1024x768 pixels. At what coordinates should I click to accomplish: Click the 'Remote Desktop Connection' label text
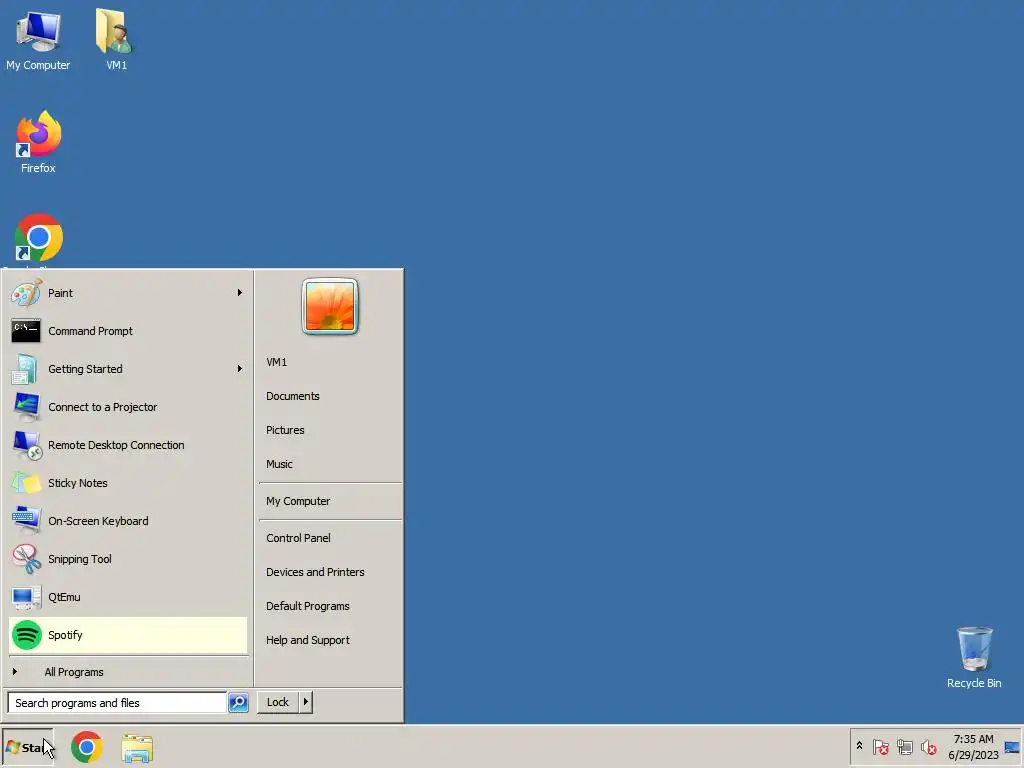116,445
